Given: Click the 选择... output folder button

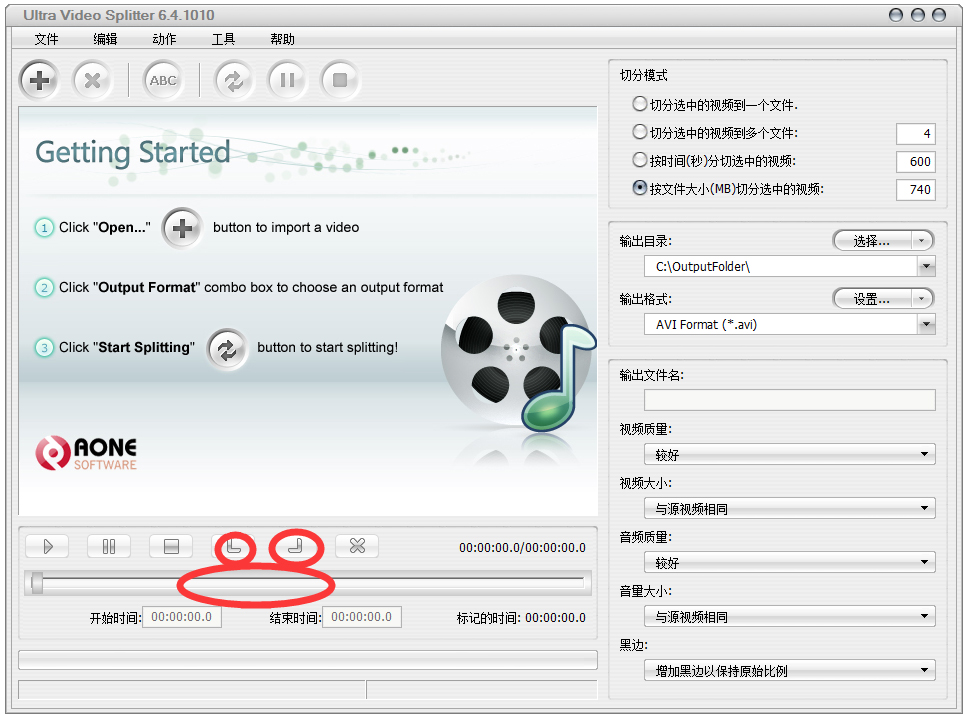Looking at the screenshot, I should coord(882,241).
